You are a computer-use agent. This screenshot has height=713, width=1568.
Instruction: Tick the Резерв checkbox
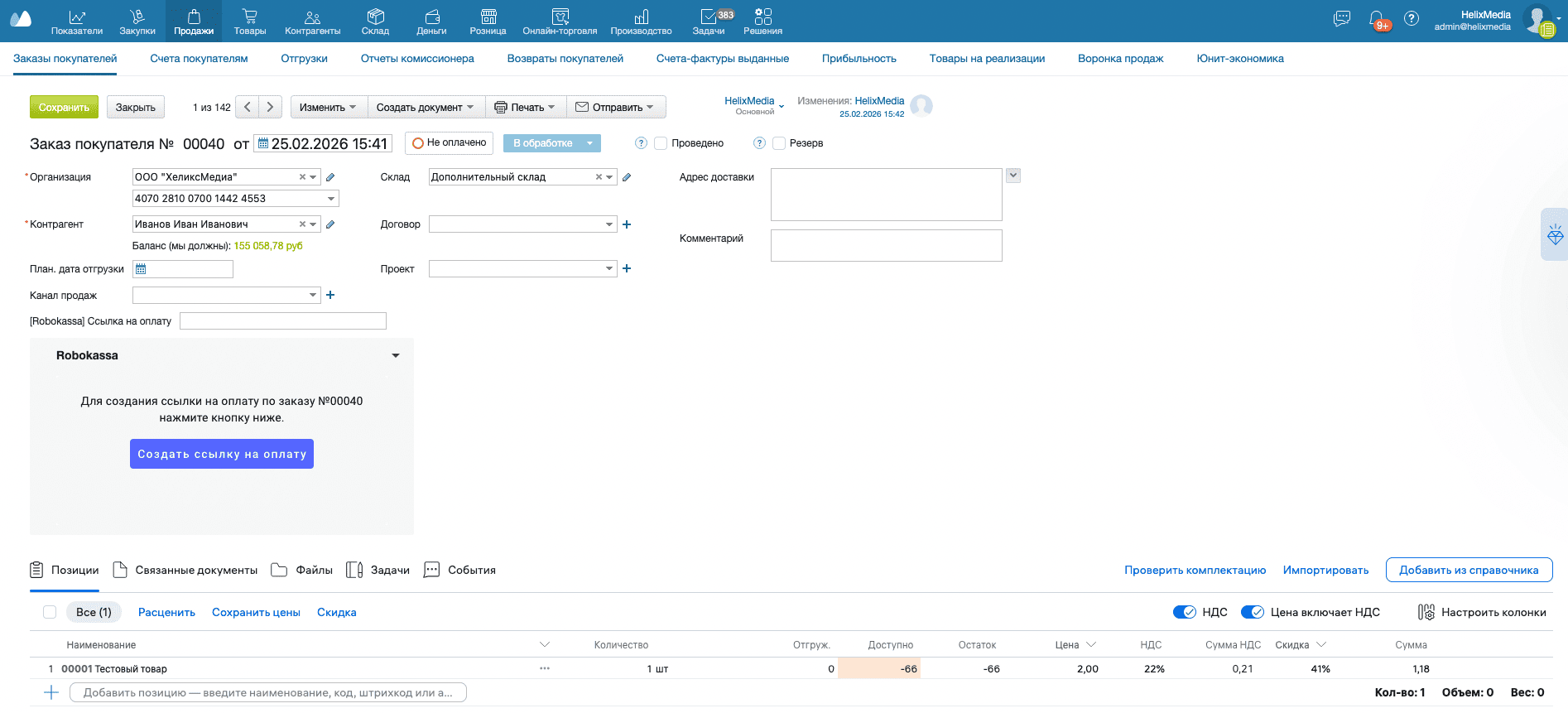(779, 143)
